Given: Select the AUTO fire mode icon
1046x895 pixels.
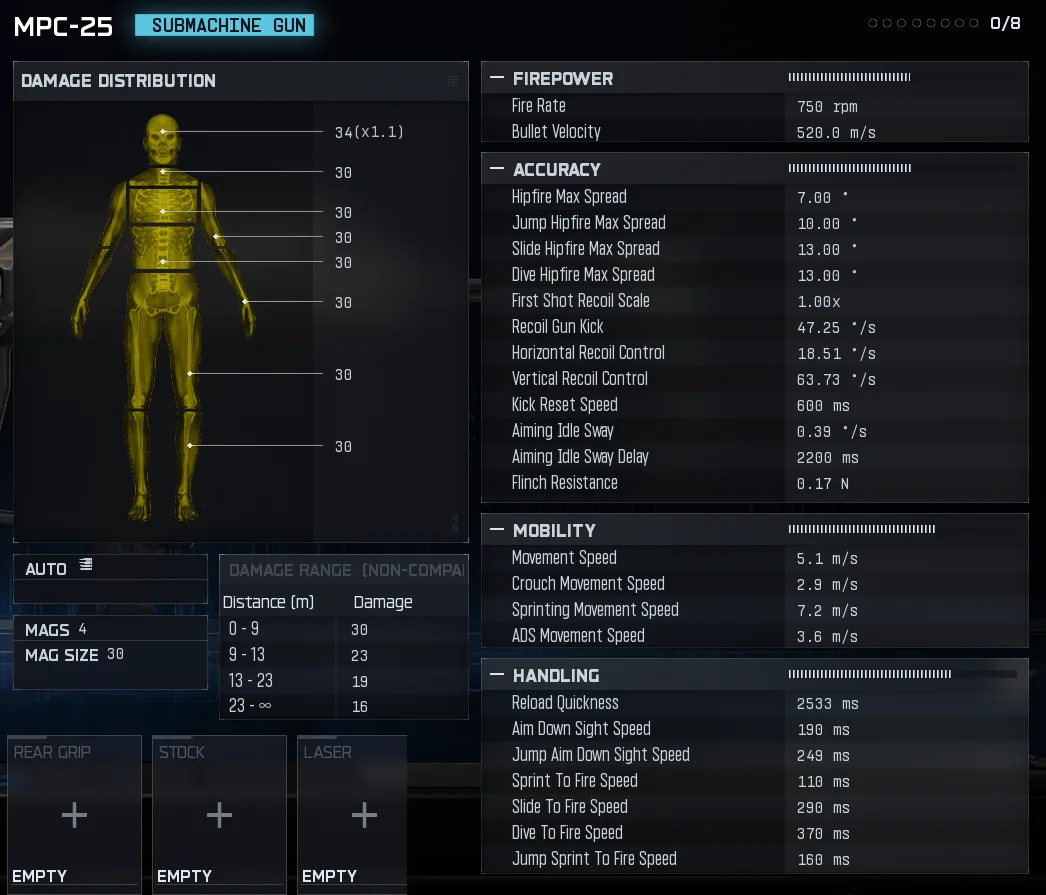Looking at the screenshot, I should pos(87,564).
